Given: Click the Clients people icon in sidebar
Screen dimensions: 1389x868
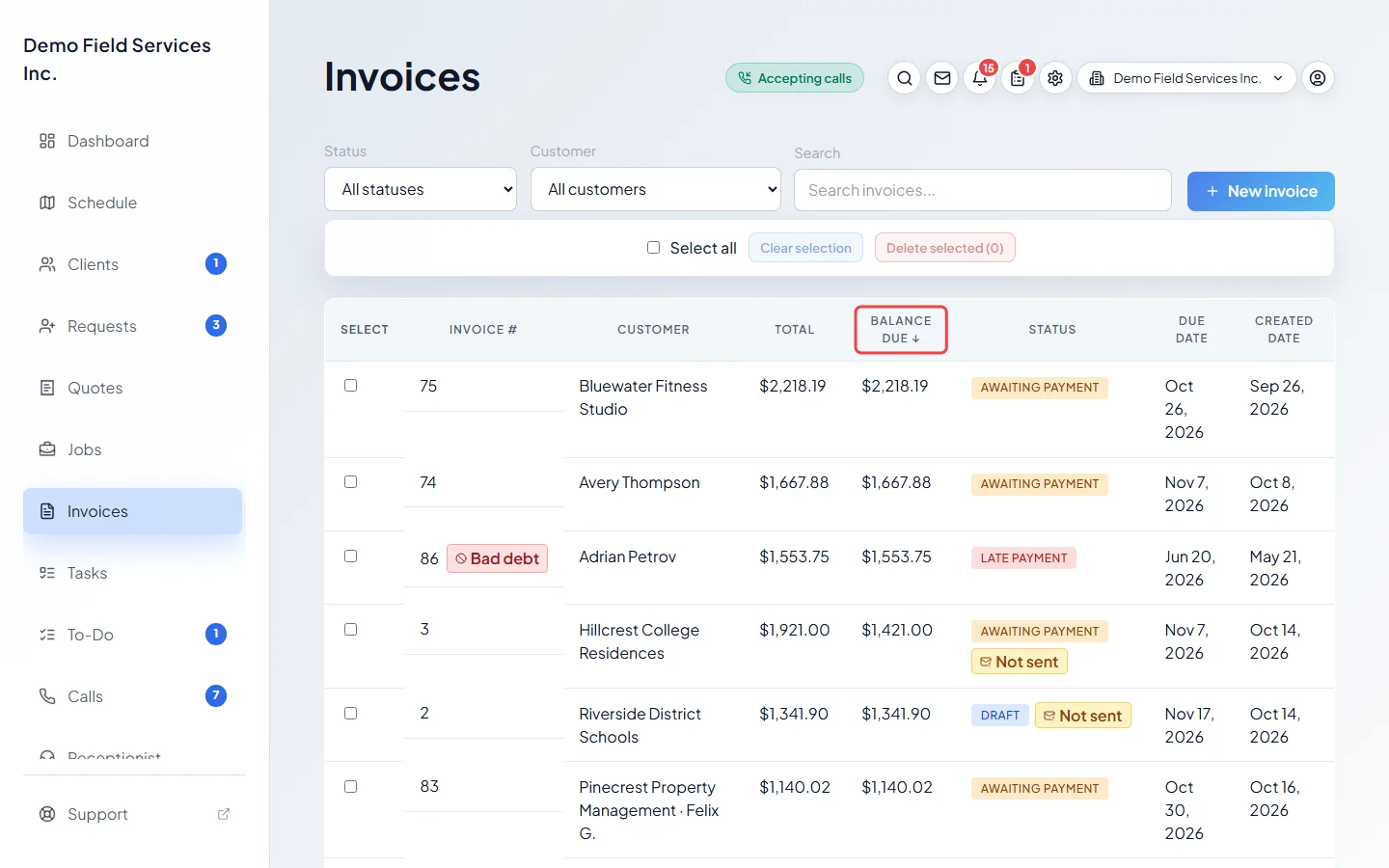Looking at the screenshot, I should 47,264.
